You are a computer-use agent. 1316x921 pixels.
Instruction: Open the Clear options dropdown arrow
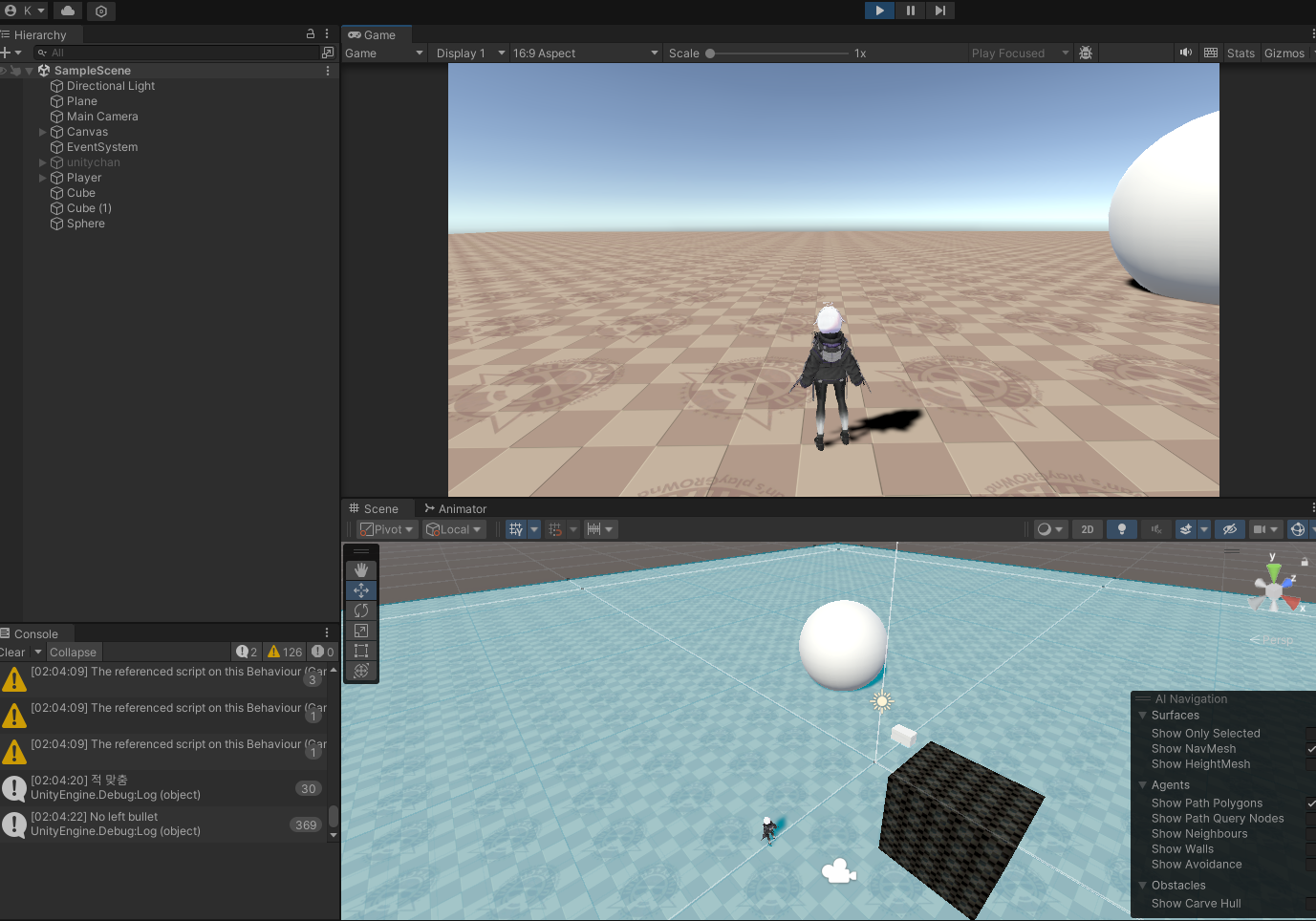point(38,653)
